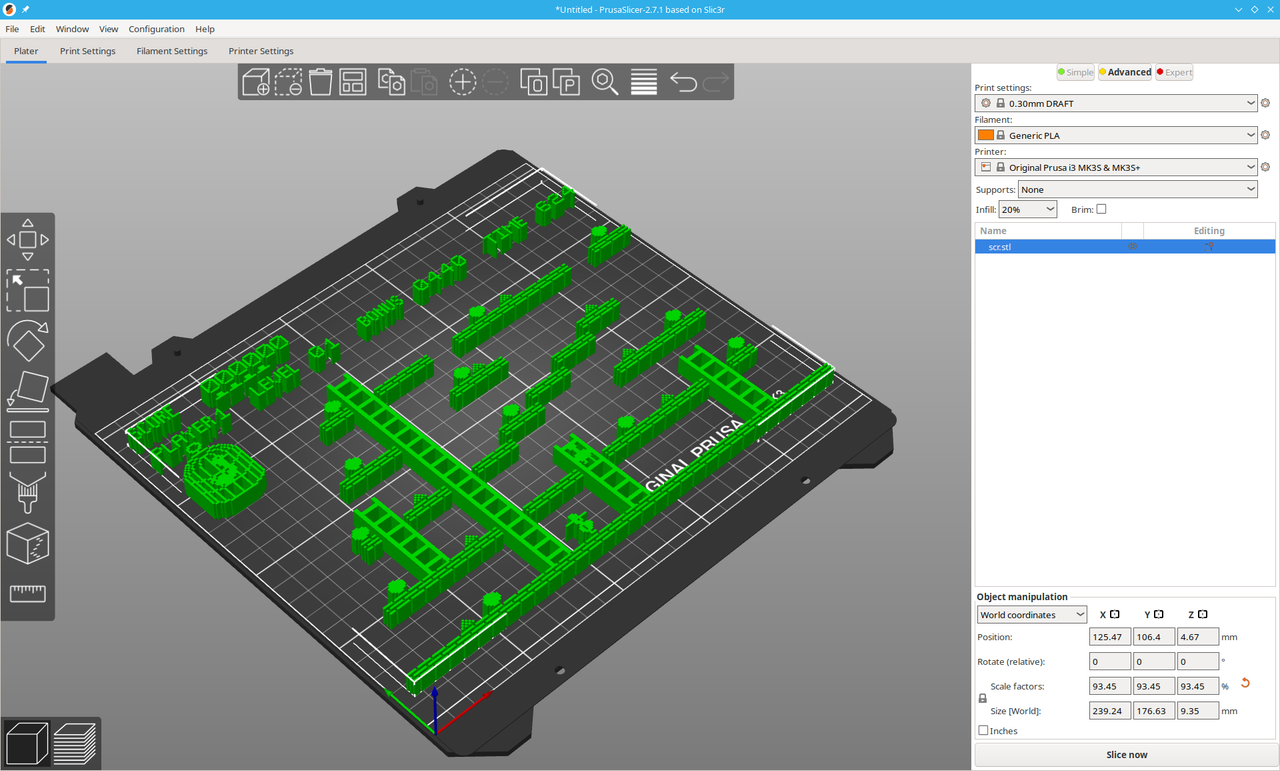Toggle visibility eye for scr.stl
The image size is (1280, 771).
tap(1132, 246)
